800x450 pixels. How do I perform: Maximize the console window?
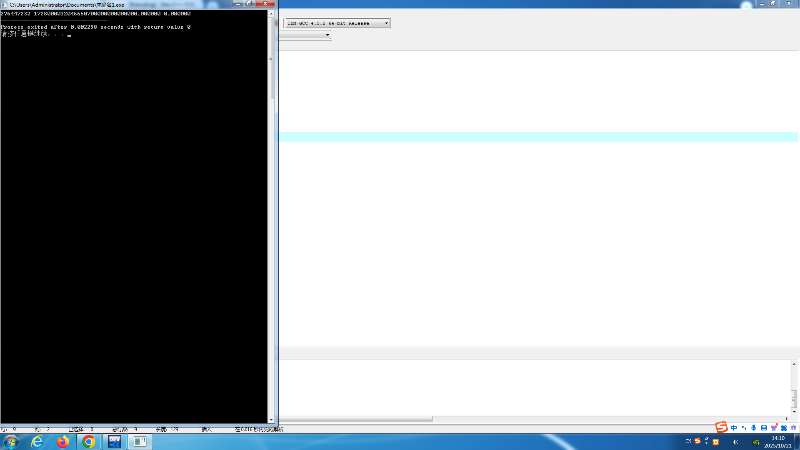[249, 4]
